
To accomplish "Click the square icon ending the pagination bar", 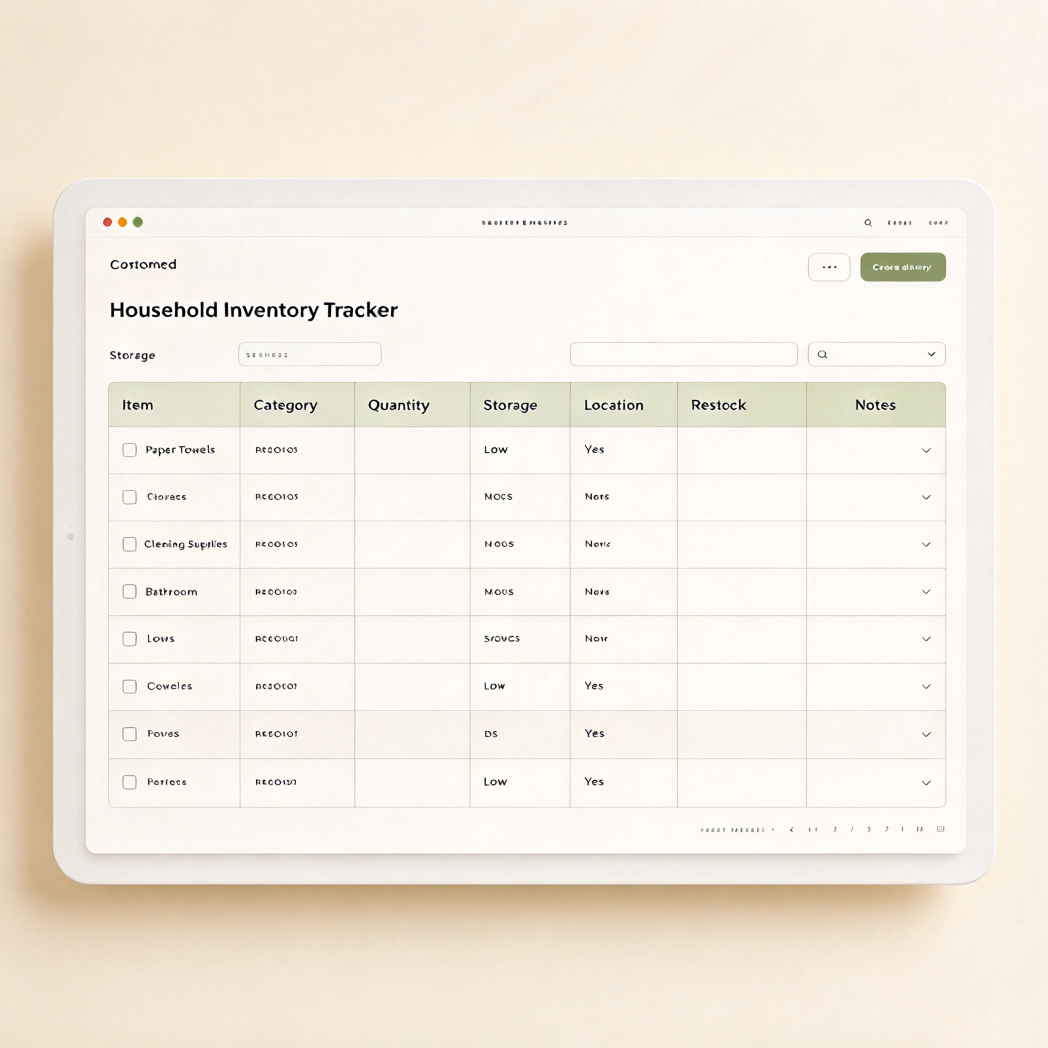I will pyautogui.click(x=940, y=829).
